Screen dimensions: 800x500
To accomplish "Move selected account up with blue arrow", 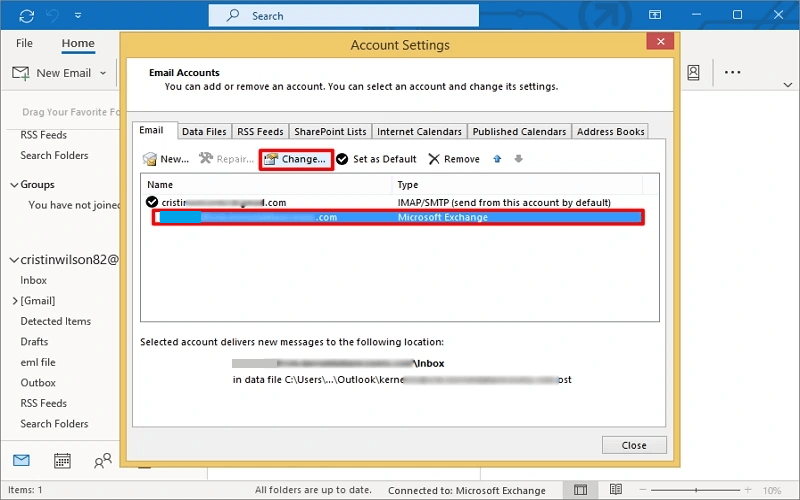I will click(x=497, y=159).
